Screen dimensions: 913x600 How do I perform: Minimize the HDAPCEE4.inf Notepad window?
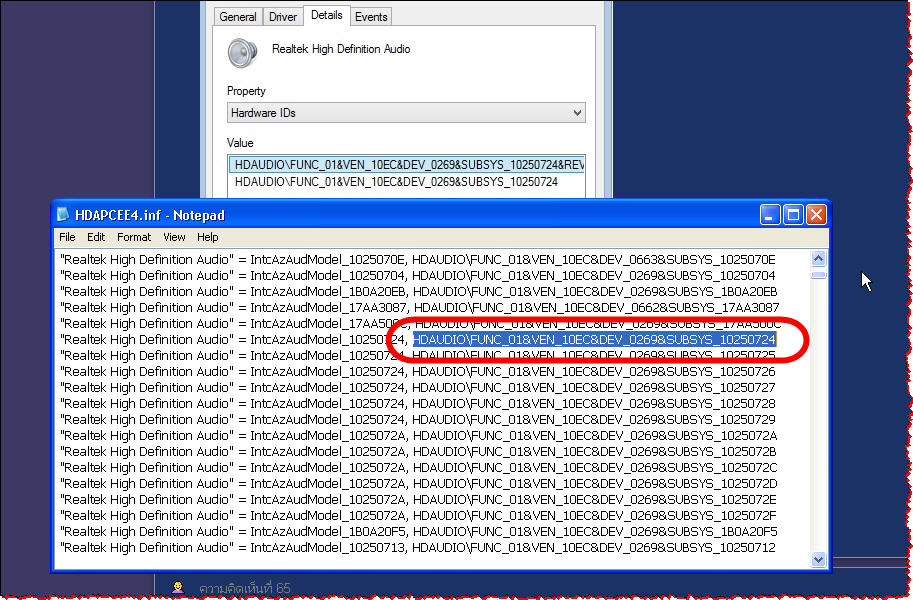(770, 215)
